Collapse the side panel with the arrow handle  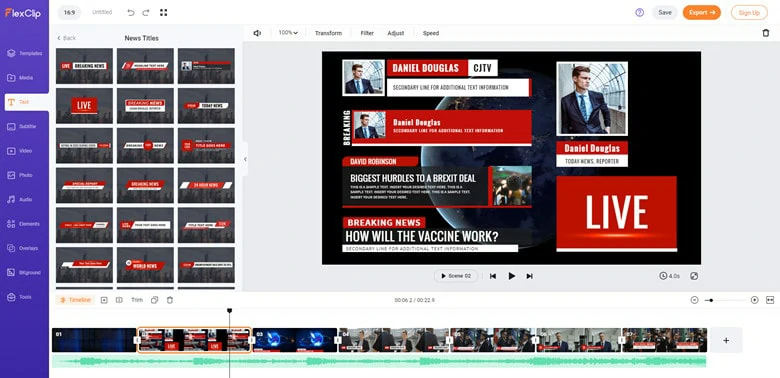tap(245, 159)
